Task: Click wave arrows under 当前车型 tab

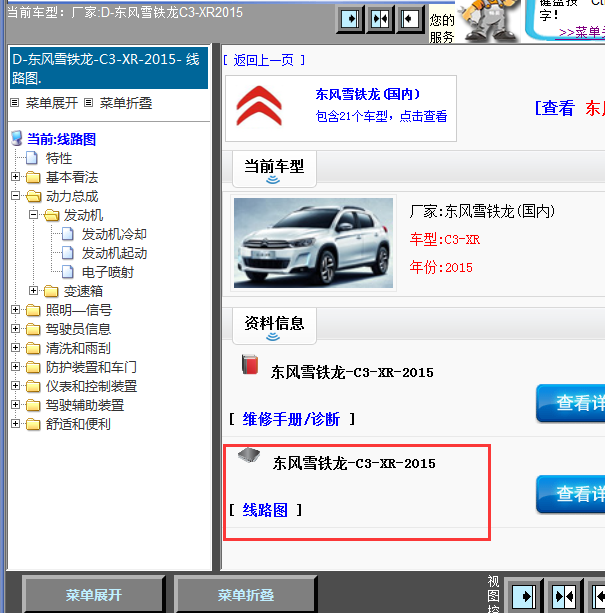Action: [273, 179]
